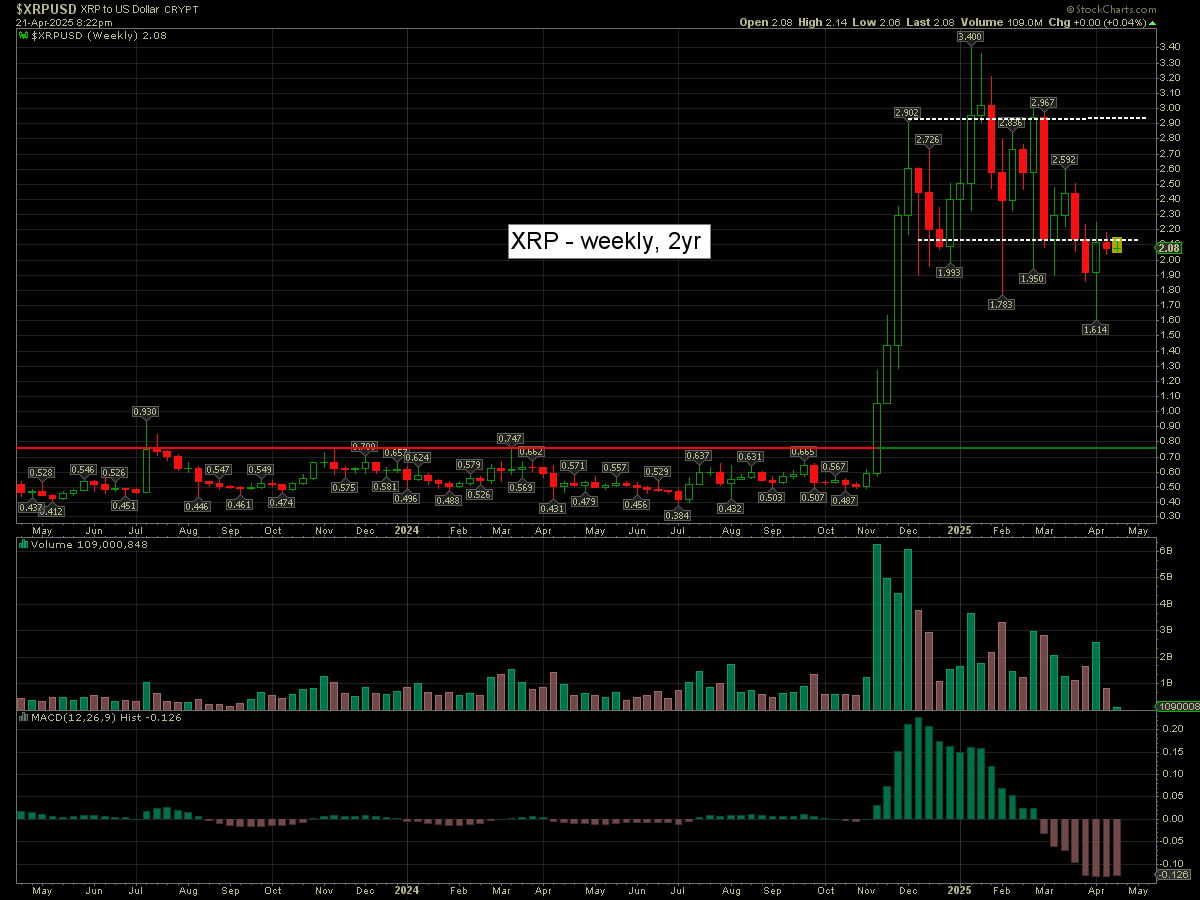Click the 2.967 price high label
Image resolution: width=1200 pixels, height=900 pixels.
tap(1043, 102)
